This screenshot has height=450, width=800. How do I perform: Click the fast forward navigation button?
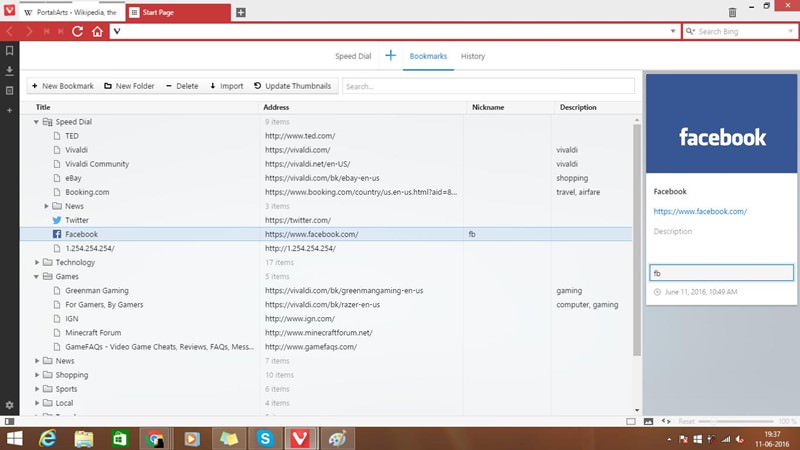[x=61, y=32]
